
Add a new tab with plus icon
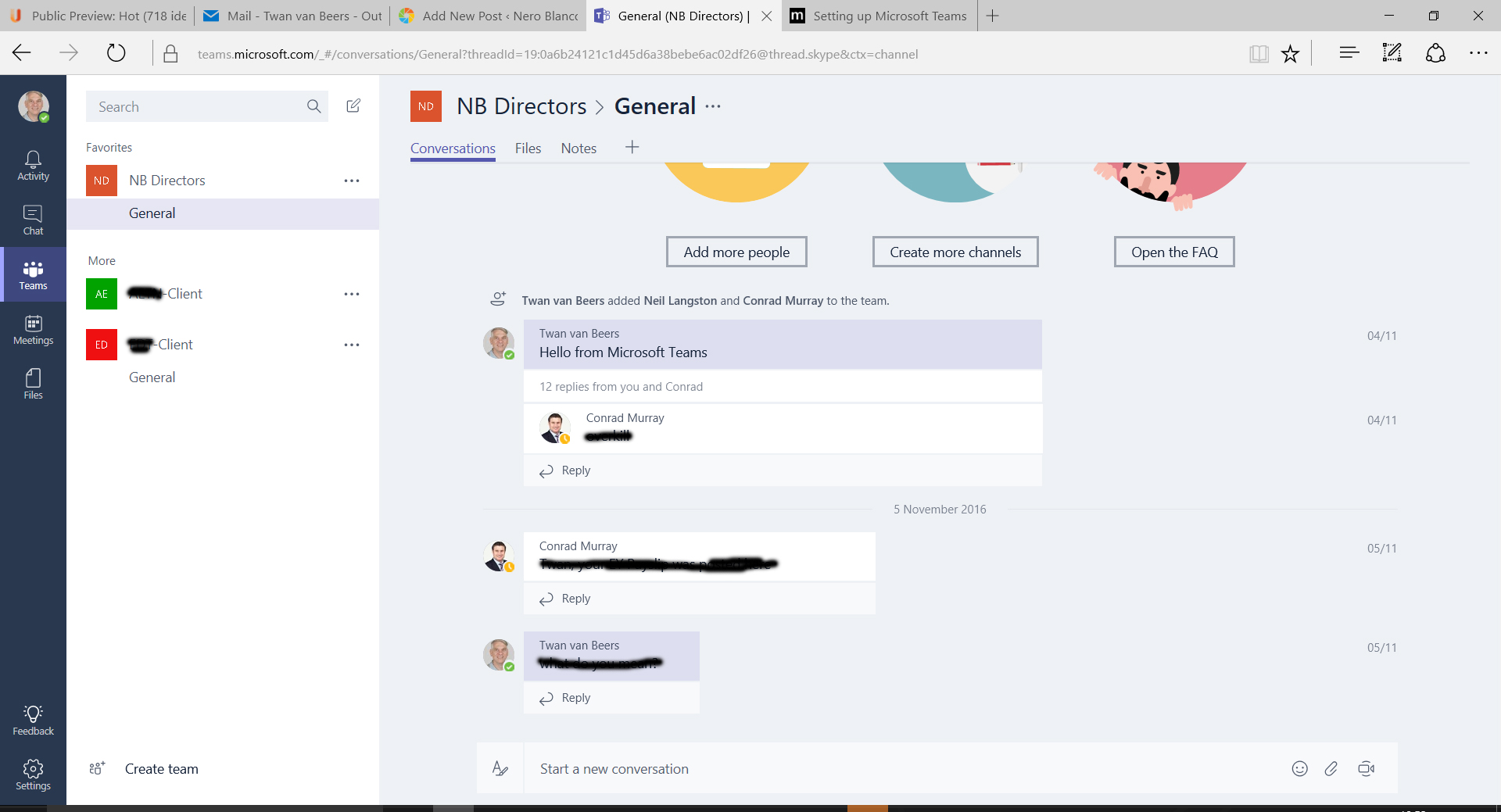point(632,147)
